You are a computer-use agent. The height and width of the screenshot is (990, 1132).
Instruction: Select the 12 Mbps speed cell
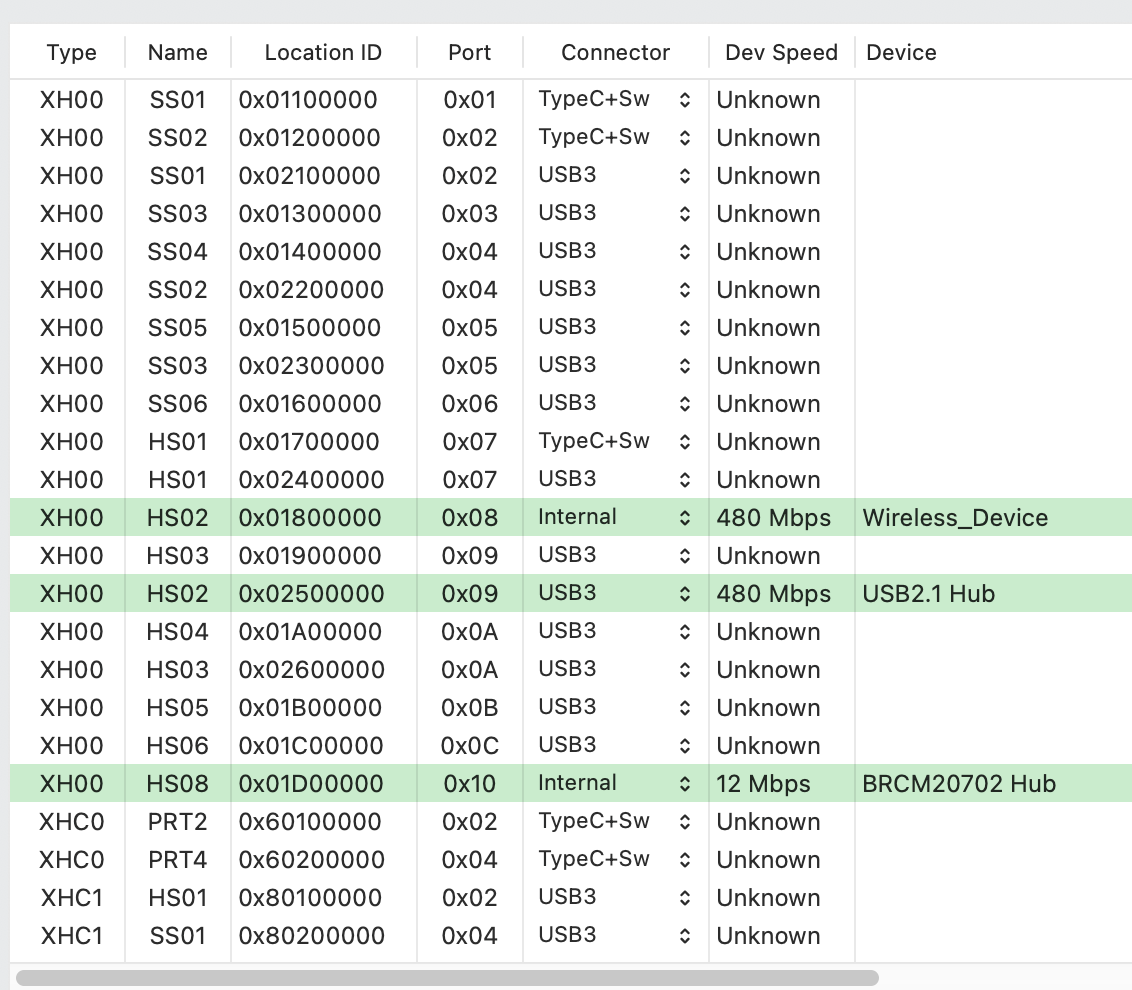tap(763, 784)
